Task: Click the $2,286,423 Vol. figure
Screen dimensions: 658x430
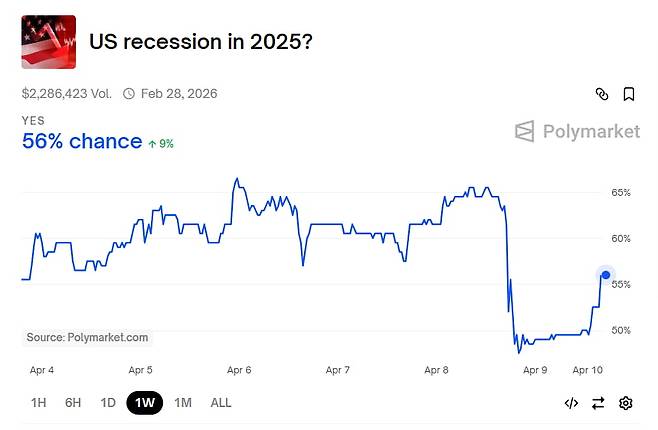Action: 68,94
